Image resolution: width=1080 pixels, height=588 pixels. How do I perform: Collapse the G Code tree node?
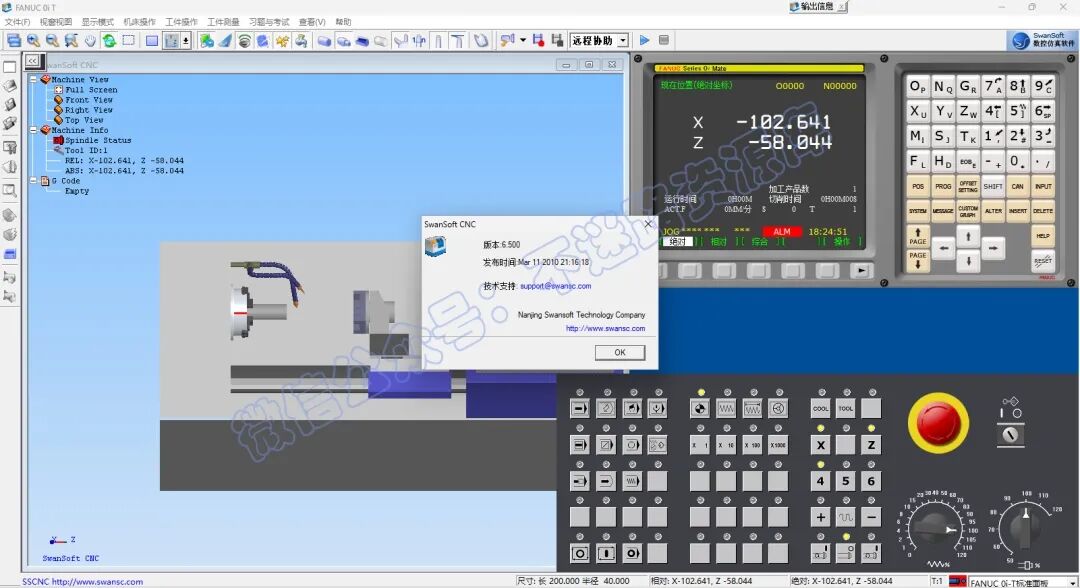point(33,180)
